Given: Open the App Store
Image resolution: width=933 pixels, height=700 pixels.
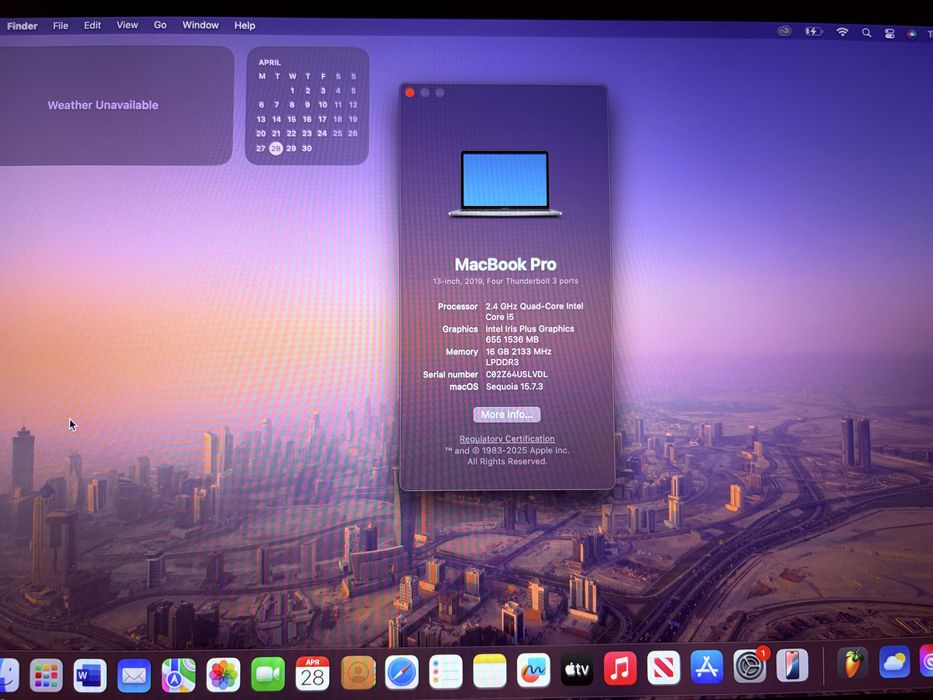Looking at the screenshot, I should (706, 666).
